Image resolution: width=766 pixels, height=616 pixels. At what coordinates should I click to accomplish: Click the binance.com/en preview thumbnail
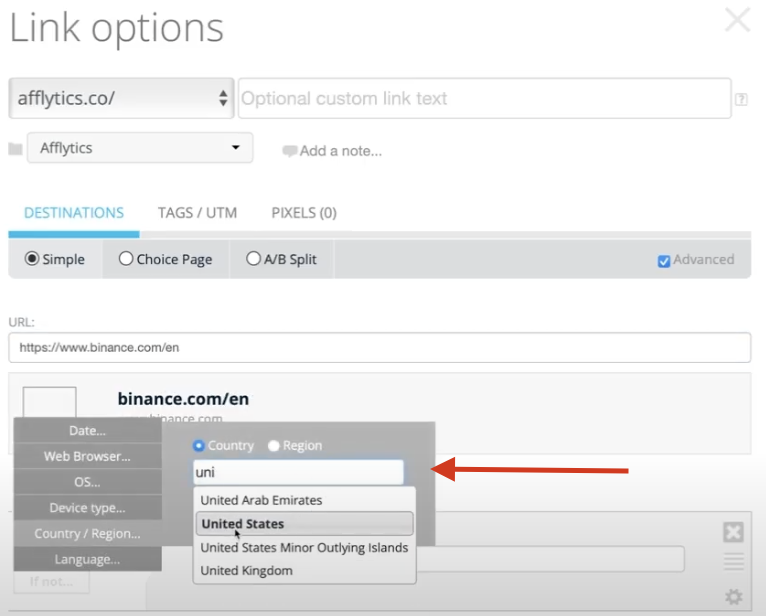[x=49, y=402]
